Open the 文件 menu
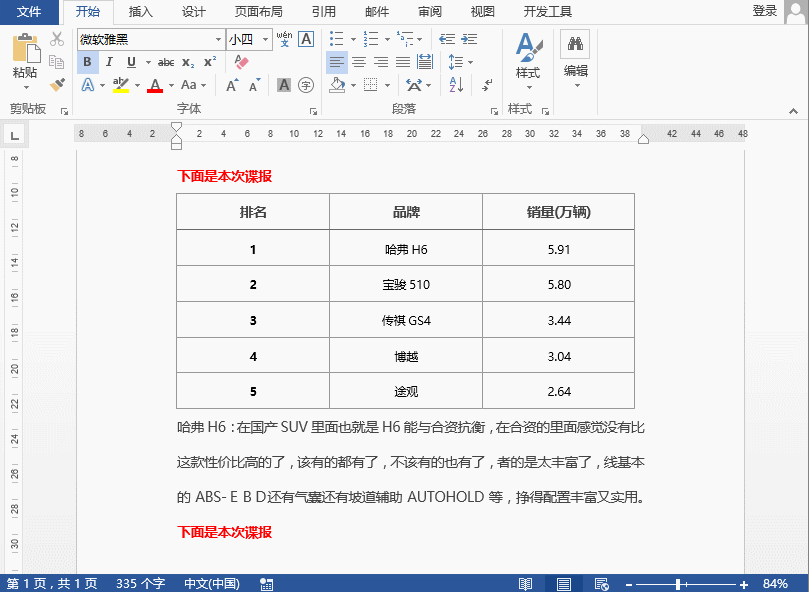Screen dimensions: 809x592 (29, 12)
